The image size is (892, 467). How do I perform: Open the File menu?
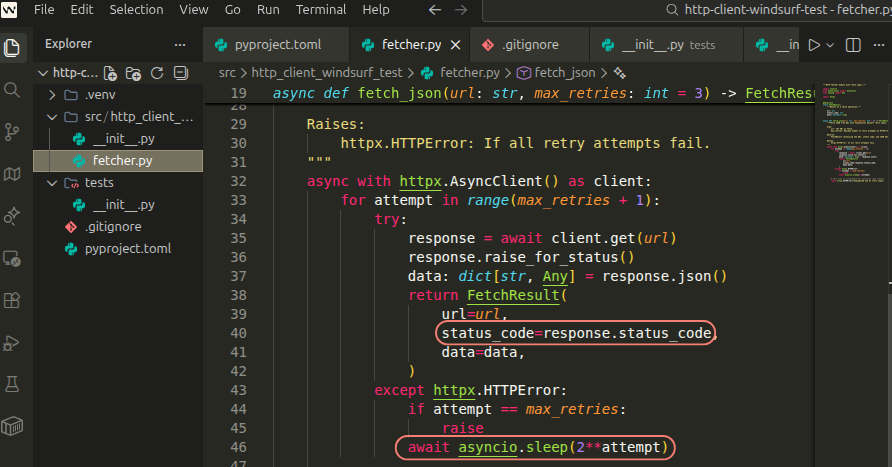(44, 10)
